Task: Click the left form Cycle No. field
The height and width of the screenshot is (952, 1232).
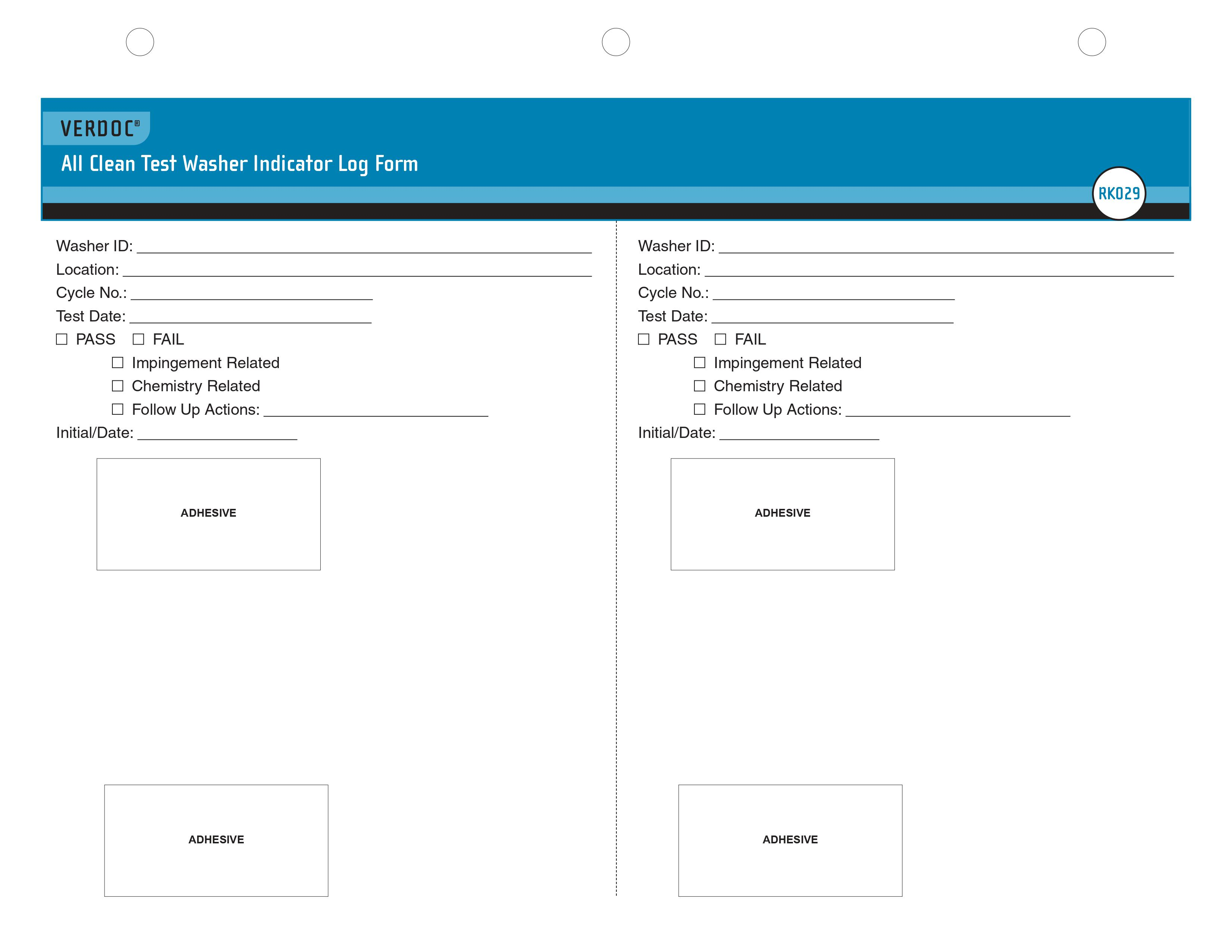Action: coord(252,292)
